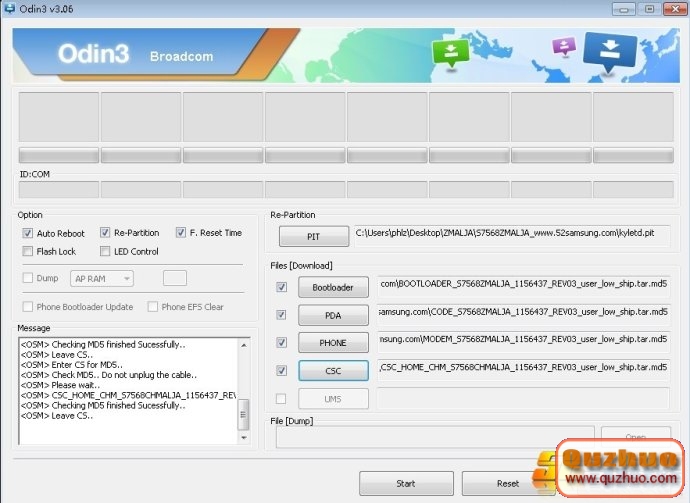The width and height of the screenshot is (690, 503).
Task: Click log line 'Check MD5.. Do not unplug the cable..'
Action: click(x=109, y=375)
